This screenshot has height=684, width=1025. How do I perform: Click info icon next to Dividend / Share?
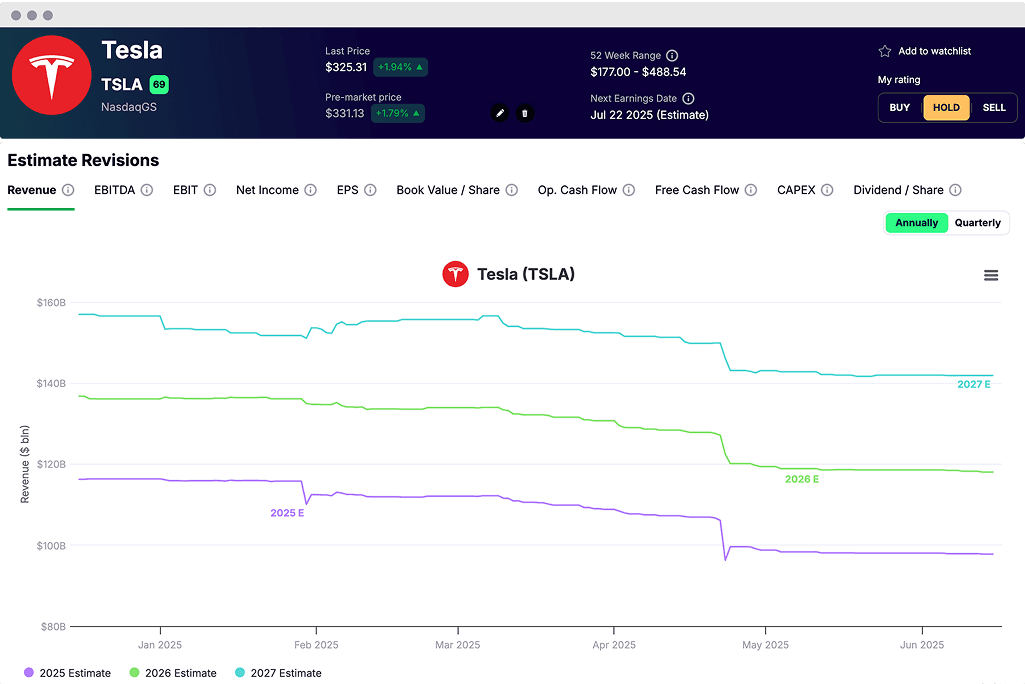coord(956,190)
